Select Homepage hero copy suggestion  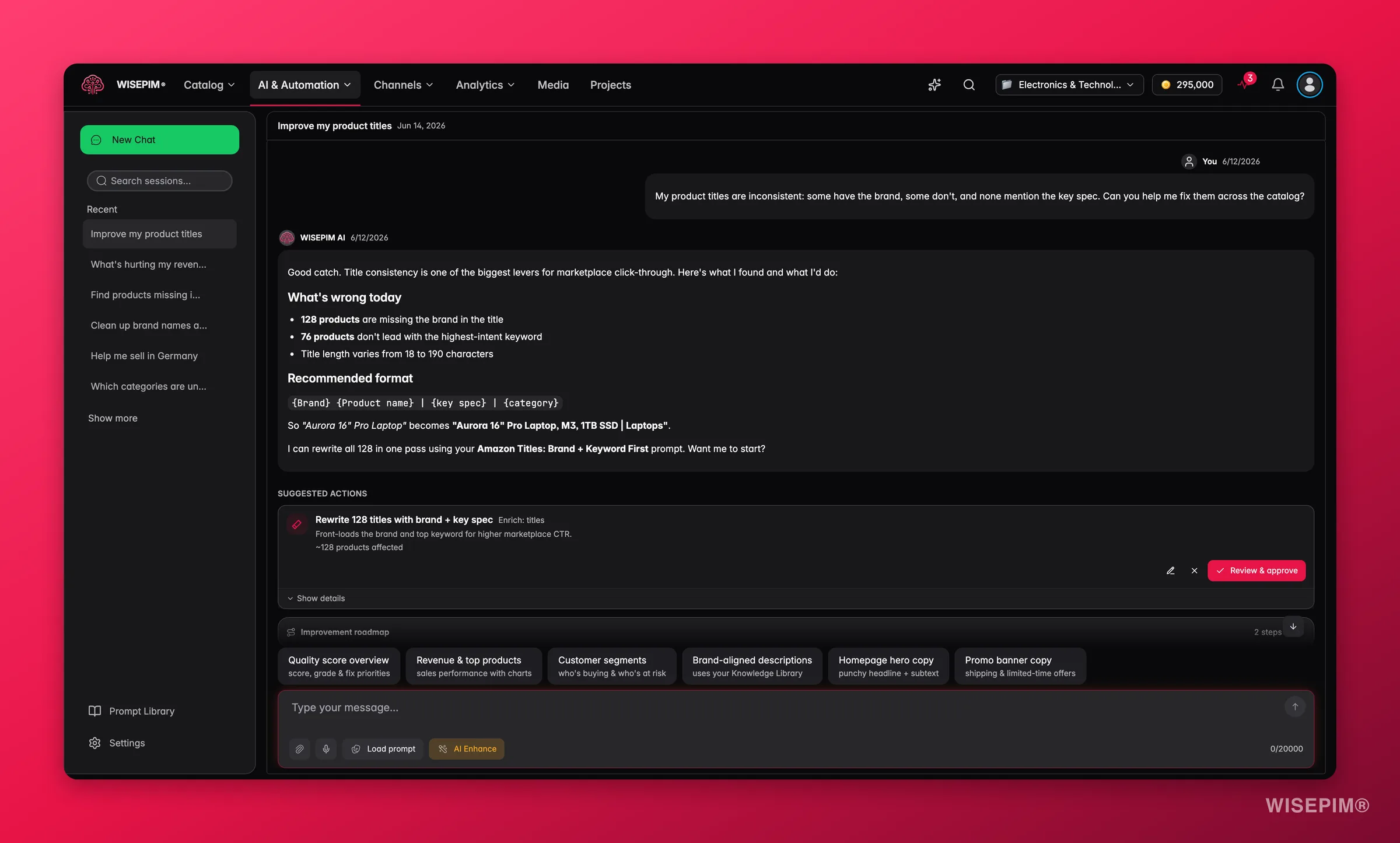pyautogui.click(x=888, y=666)
